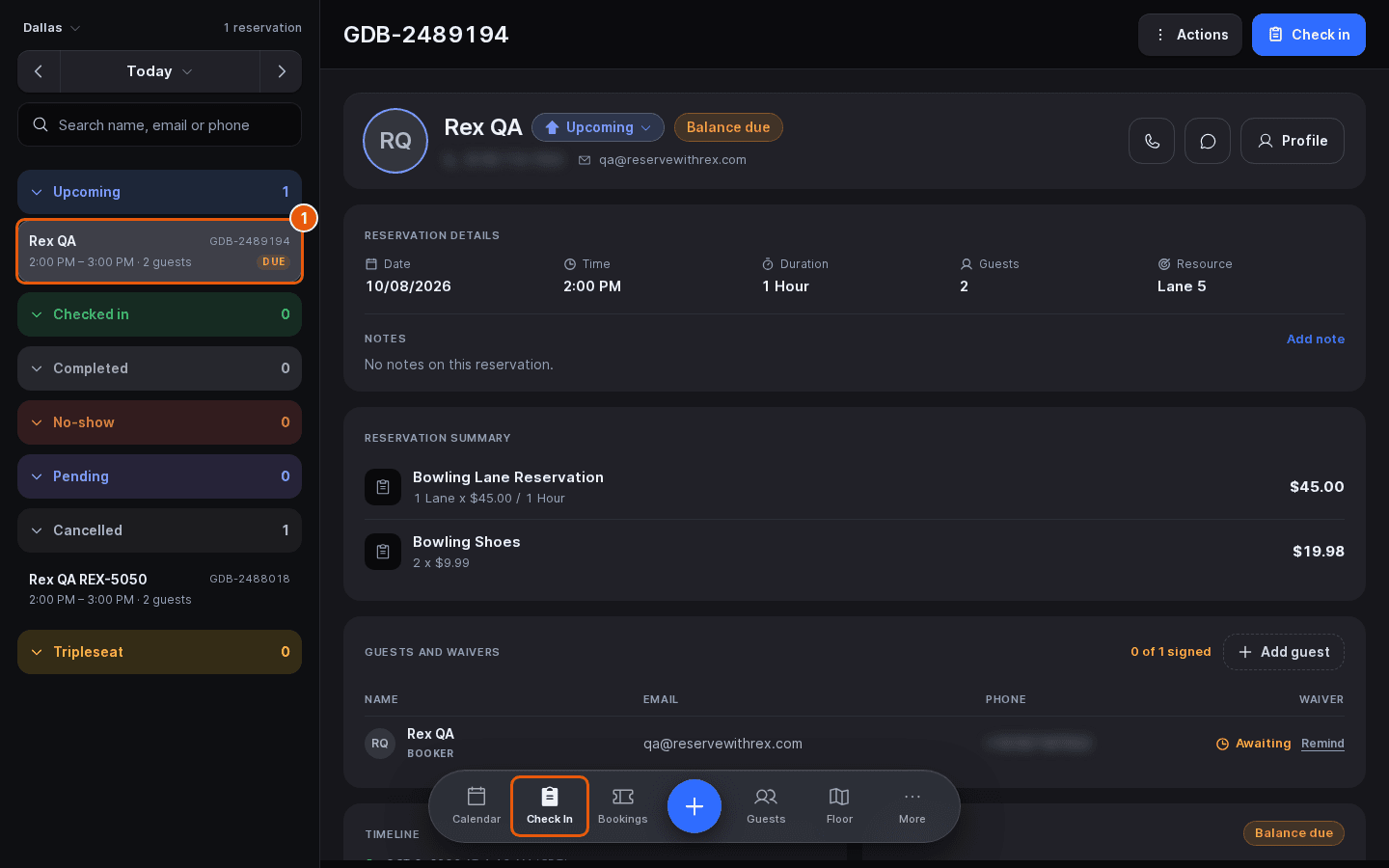
Task: Open the Dallas location dropdown
Action: (52, 28)
